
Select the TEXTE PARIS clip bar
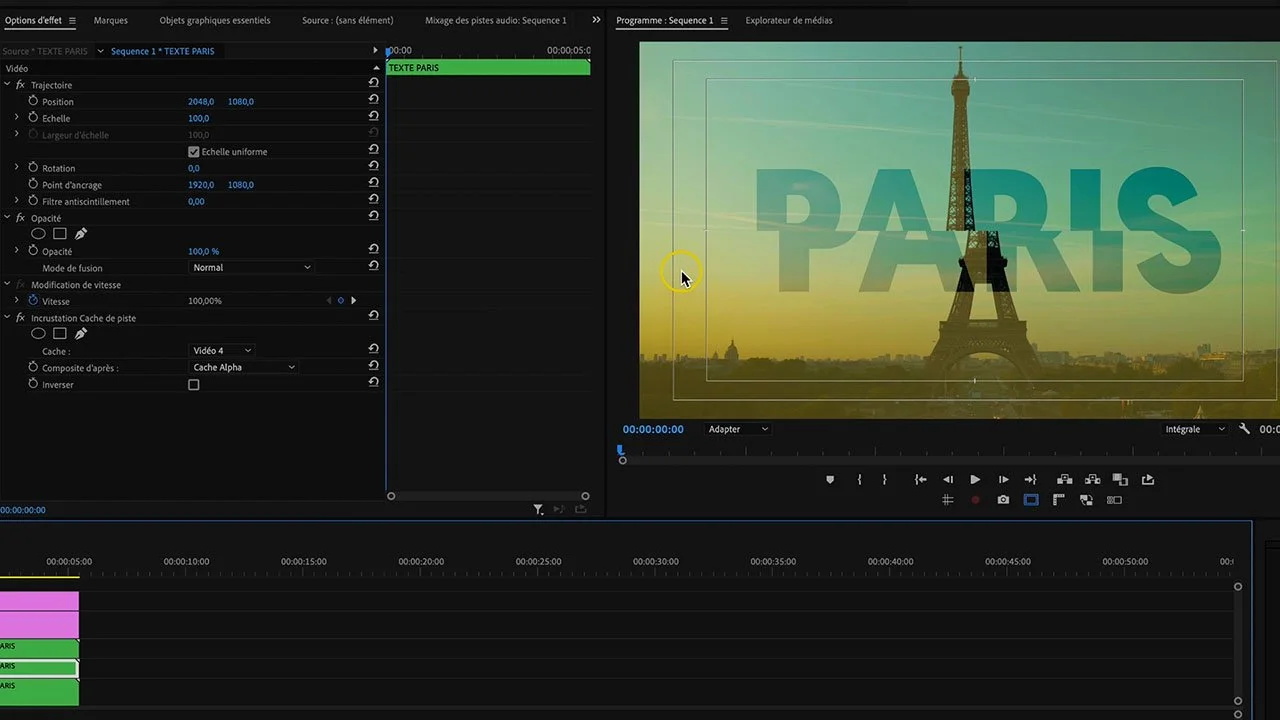[488, 68]
